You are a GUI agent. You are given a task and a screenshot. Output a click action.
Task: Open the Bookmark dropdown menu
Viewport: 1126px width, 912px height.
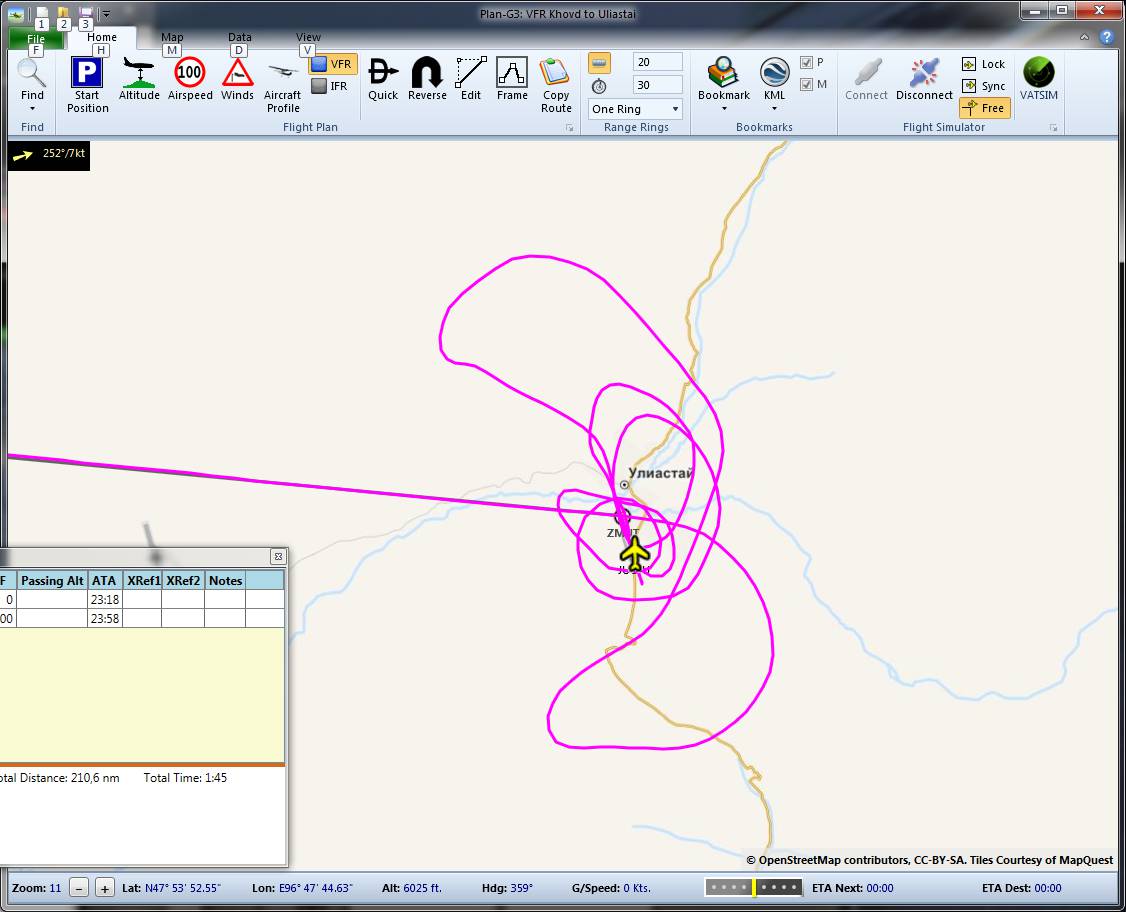[724, 108]
